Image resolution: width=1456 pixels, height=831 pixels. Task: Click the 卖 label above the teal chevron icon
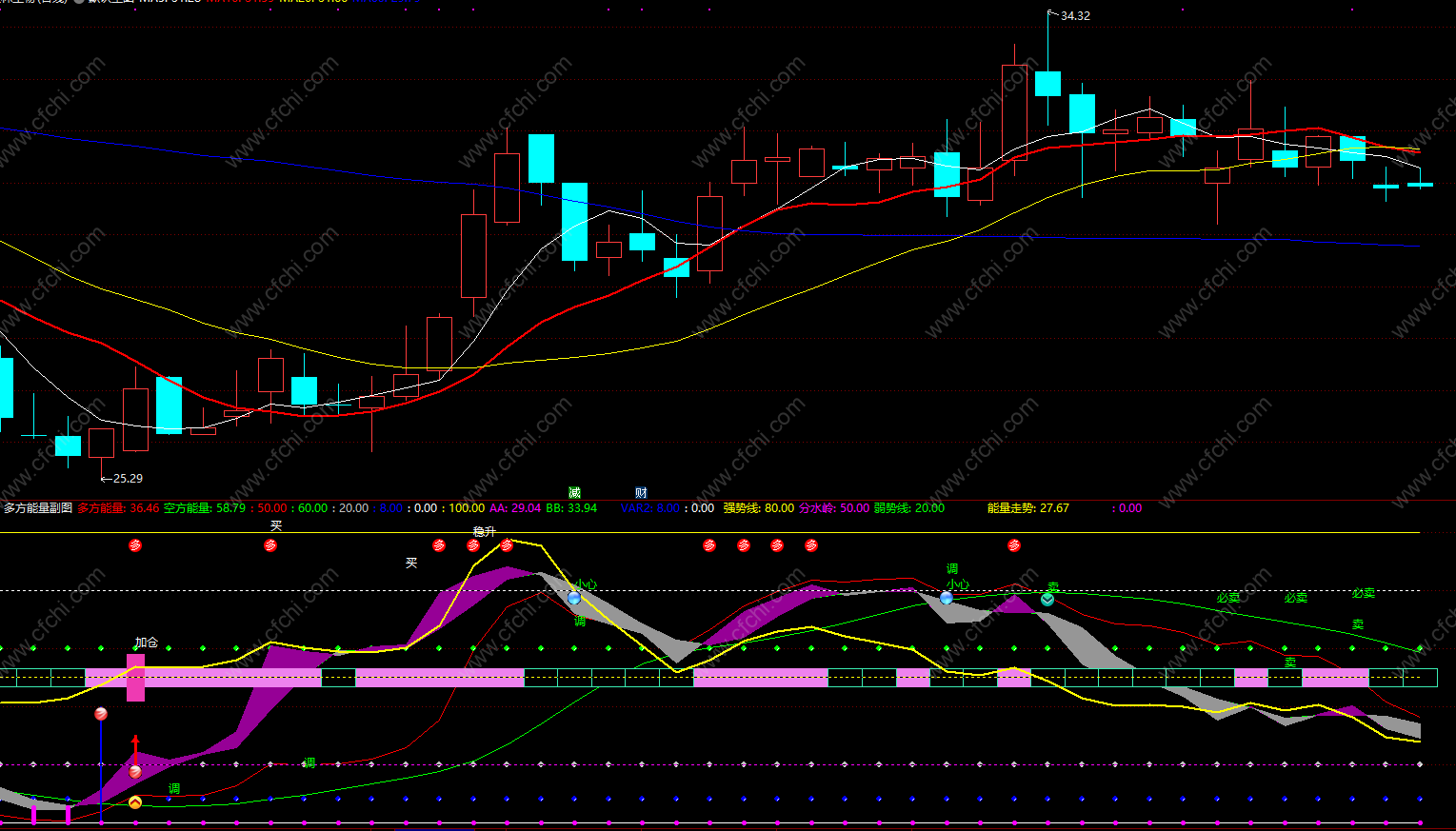pyautogui.click(x=1053, y=586)
